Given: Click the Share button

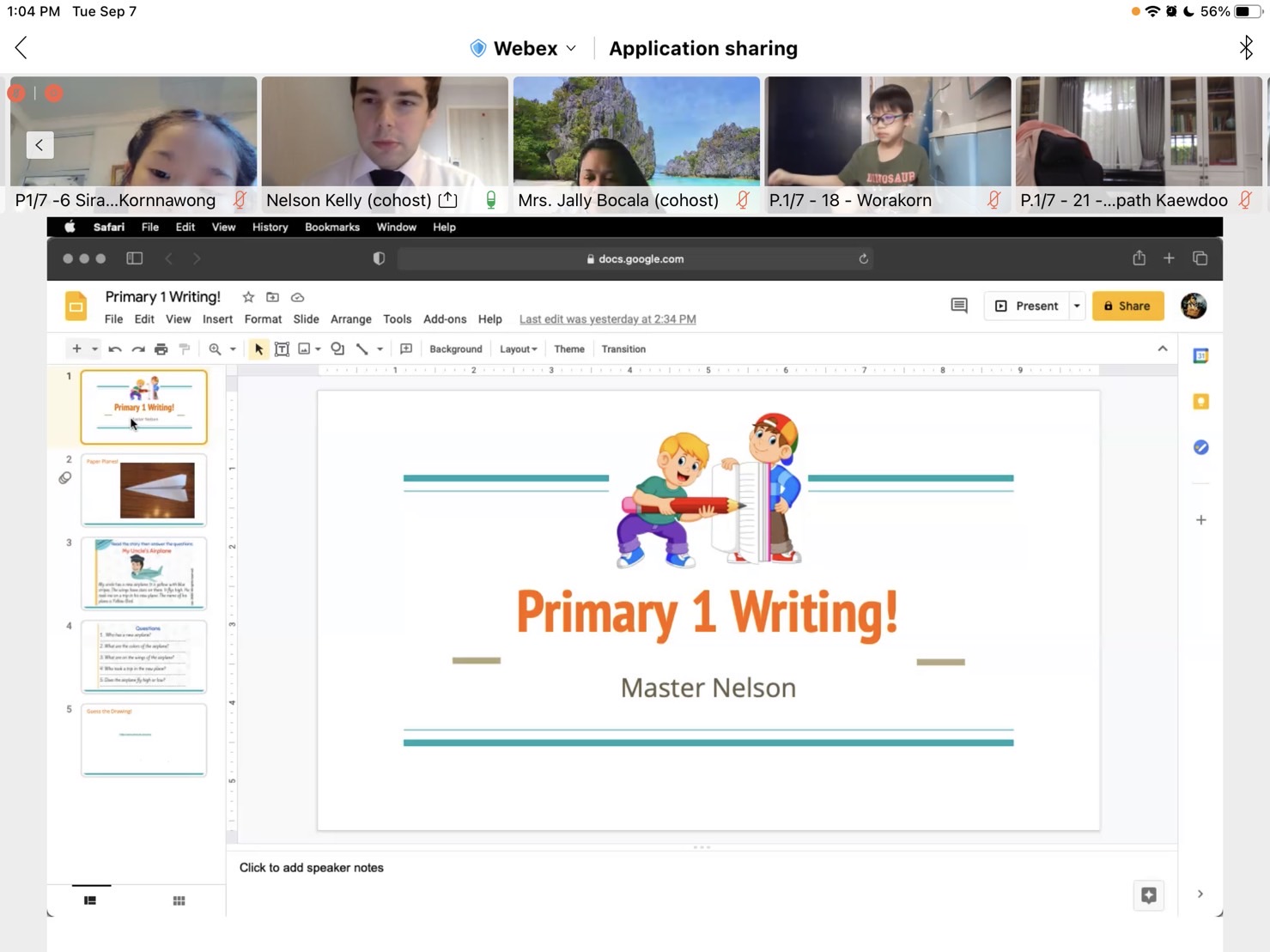Looking at the screenshot, I should (x=1127, y=306).
